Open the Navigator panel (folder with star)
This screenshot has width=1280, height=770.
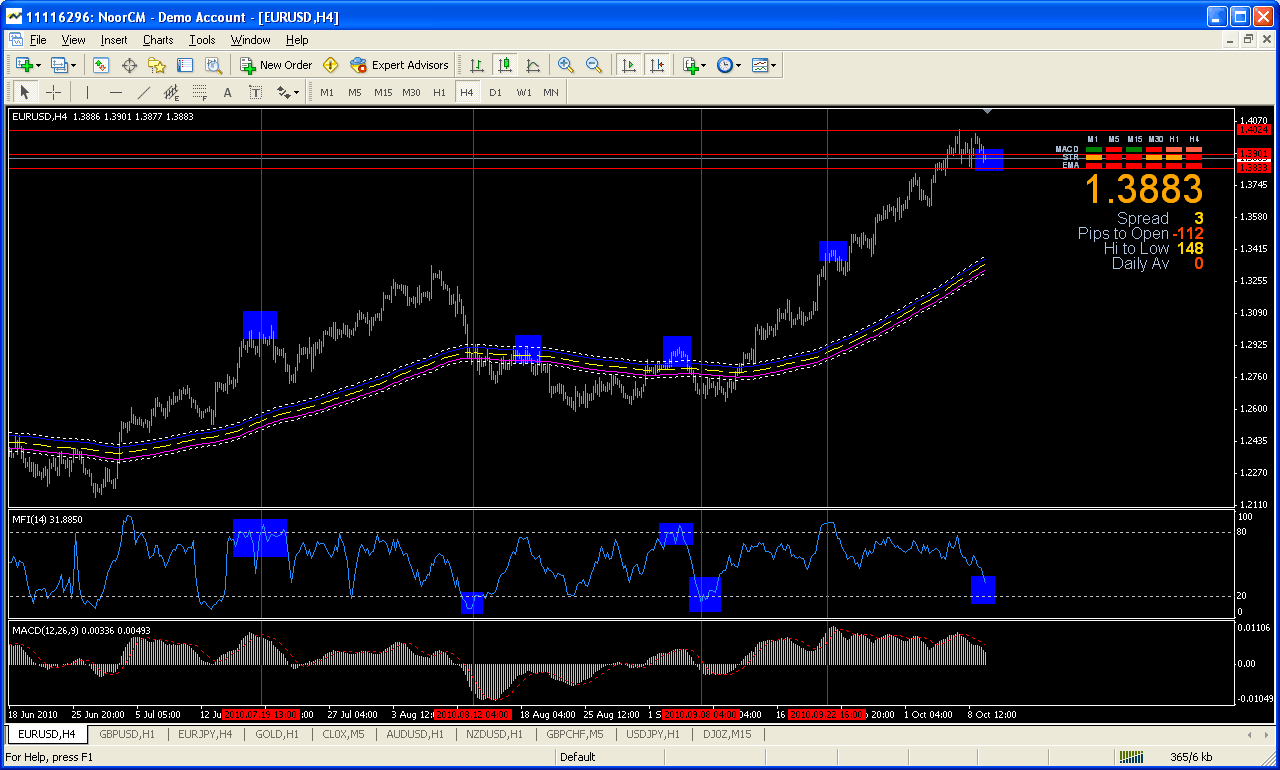click(x=157, y=65)
